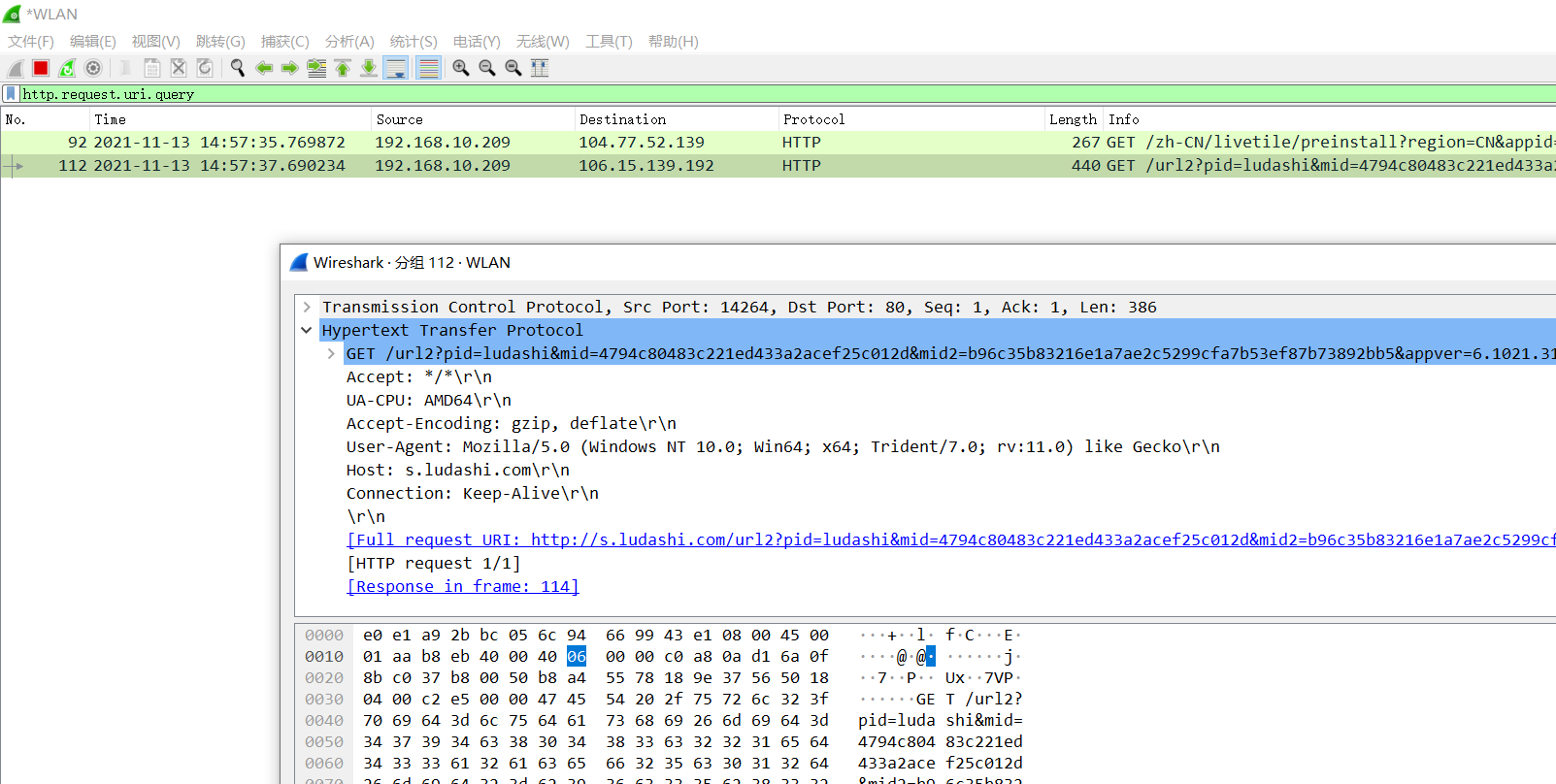Sort packets by the Time column
Viewport: 1556px width, 784px height.
[231, 119]
